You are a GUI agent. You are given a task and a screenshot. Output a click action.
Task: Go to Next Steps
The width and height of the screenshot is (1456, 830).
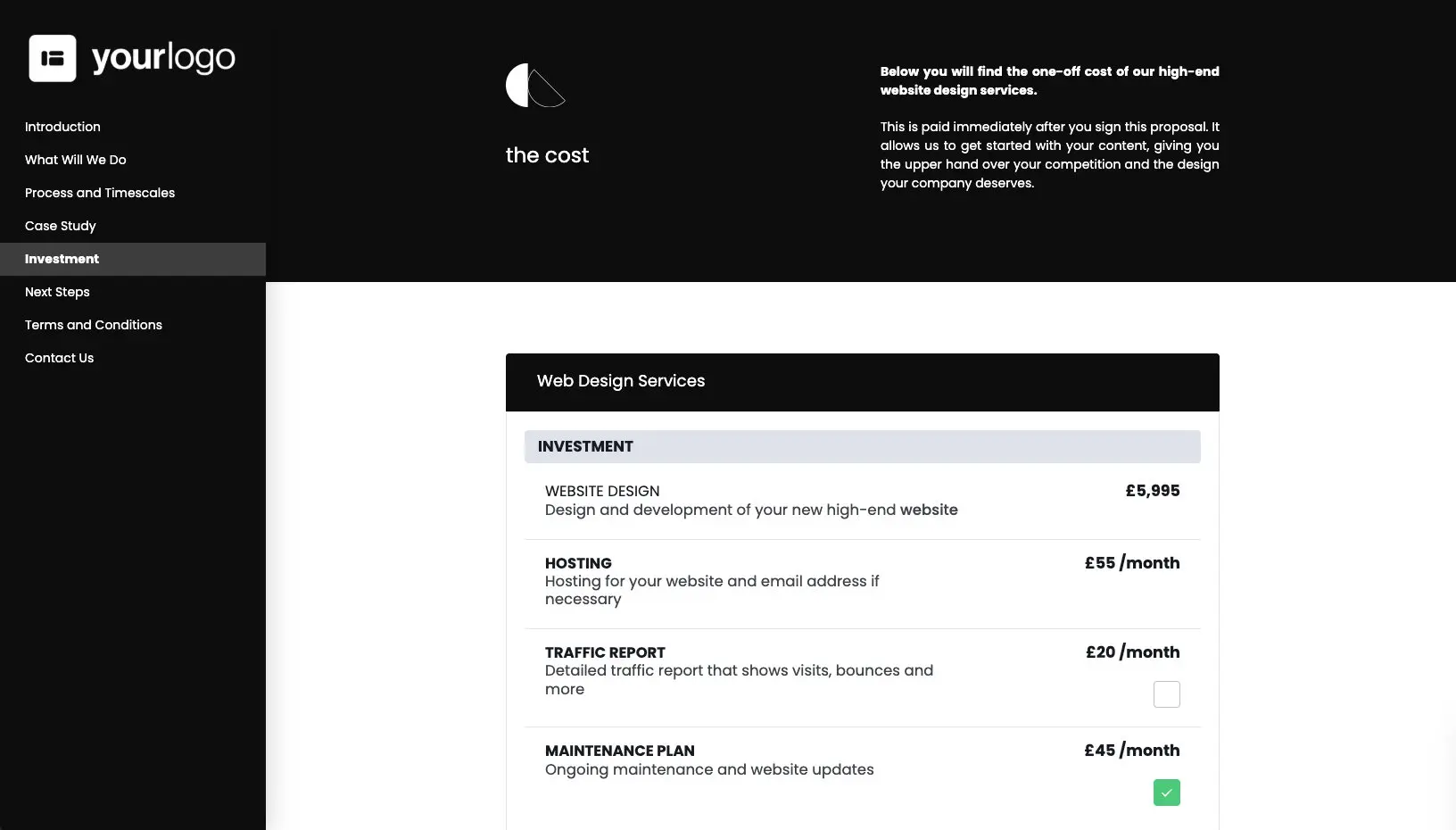click(57, 292)
